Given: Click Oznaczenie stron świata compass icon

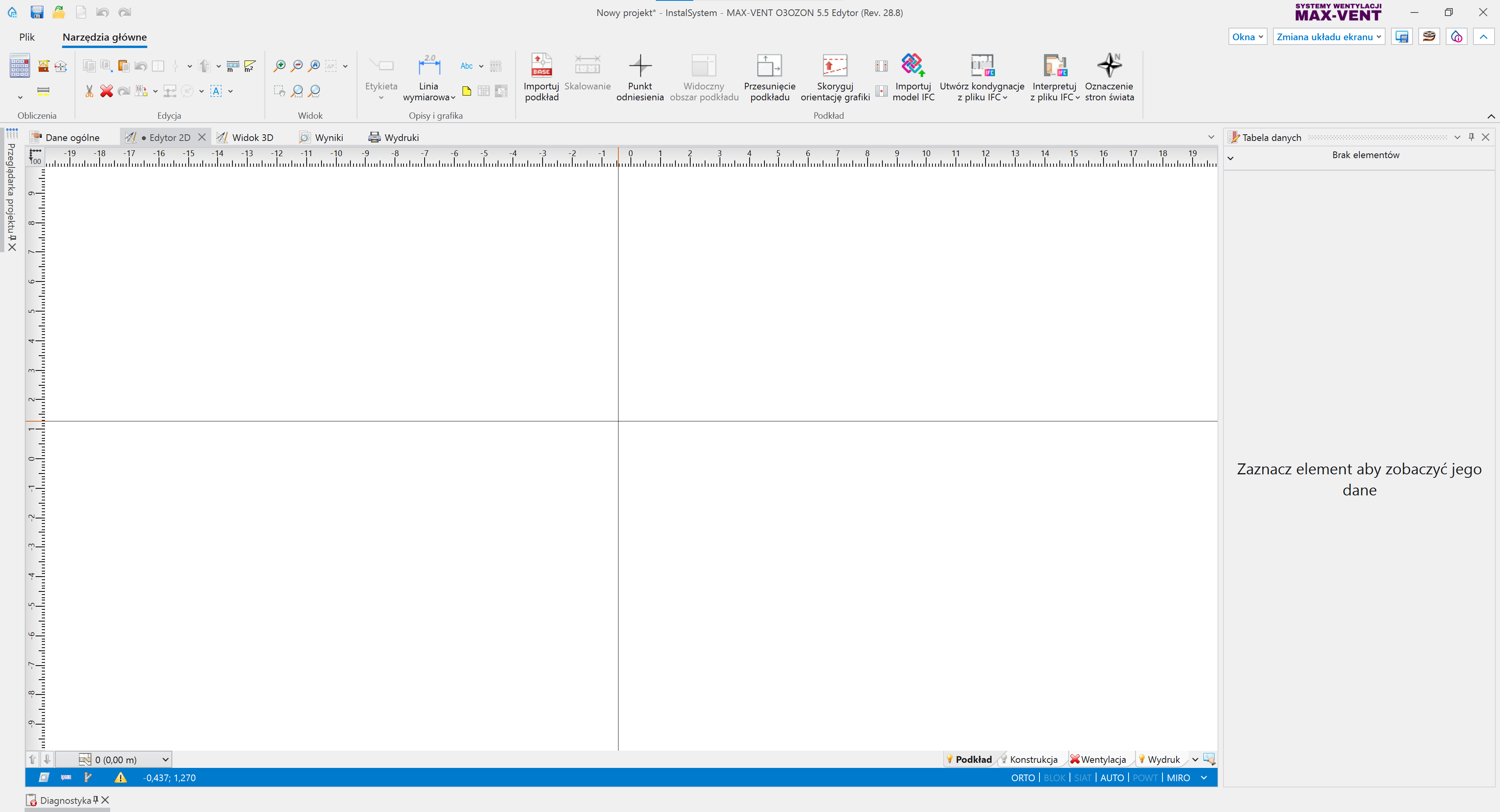Looking at the screenshot, I should click(1109, 77).
